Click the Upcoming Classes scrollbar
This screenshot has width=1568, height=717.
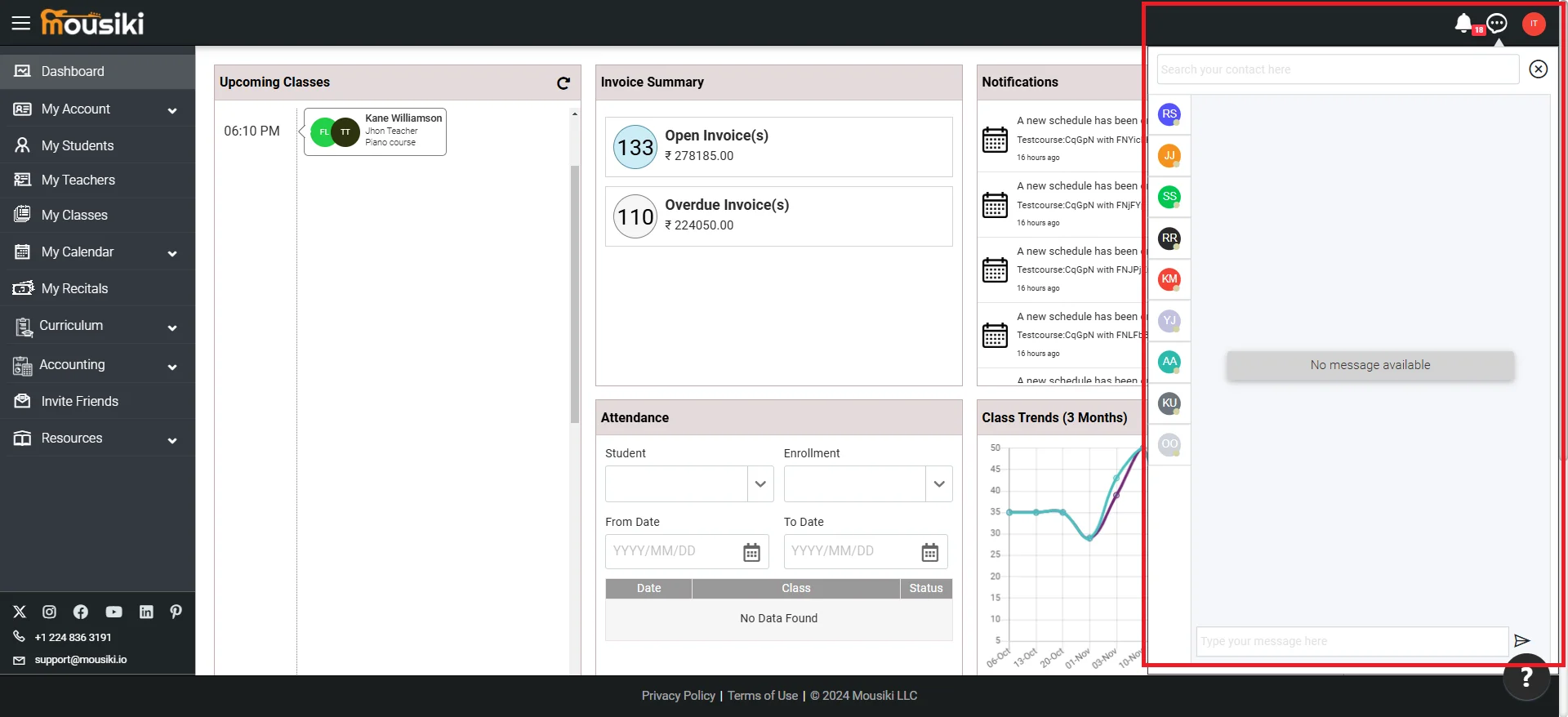point(575,294)
